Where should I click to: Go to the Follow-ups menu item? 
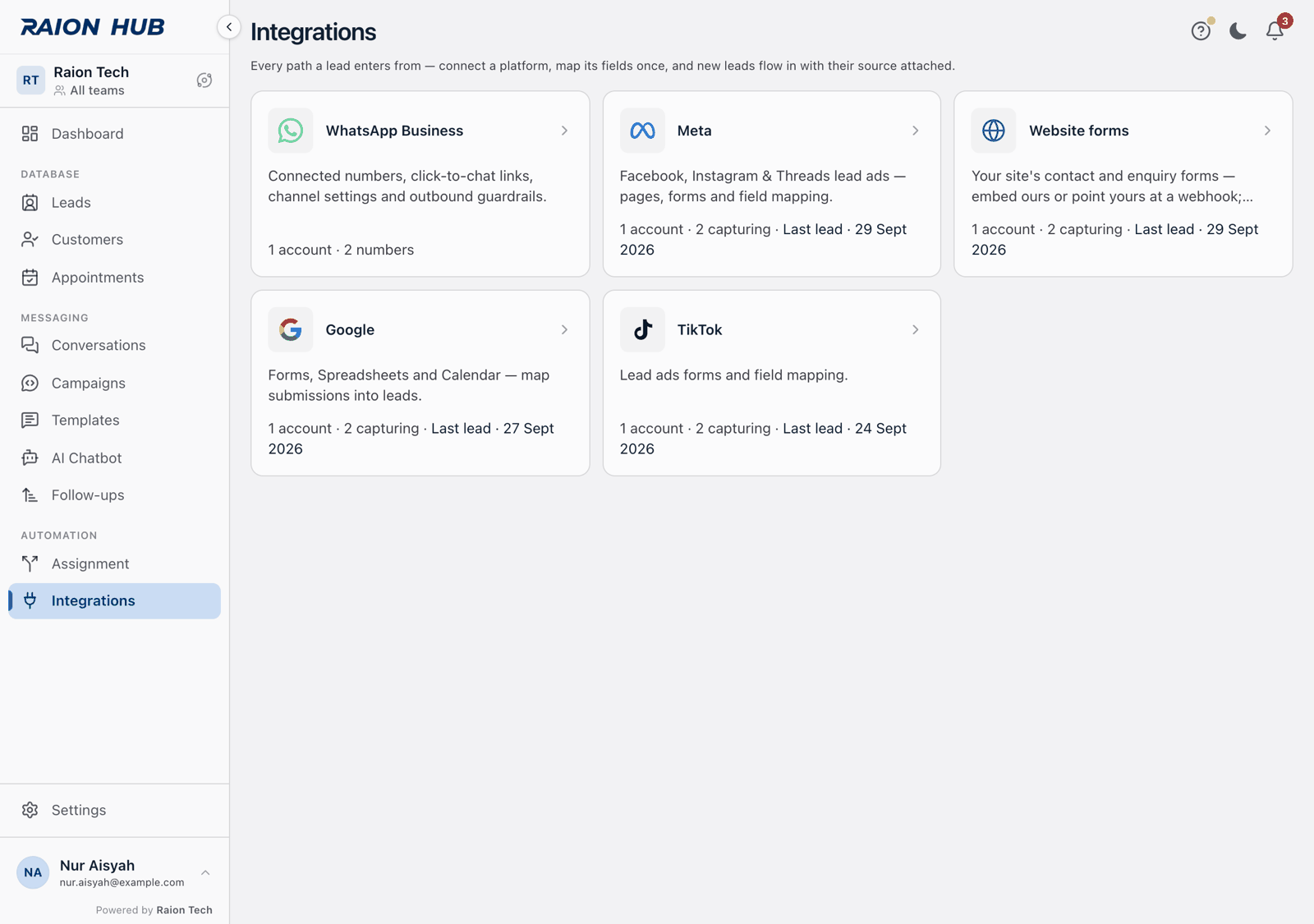point(114,495)
